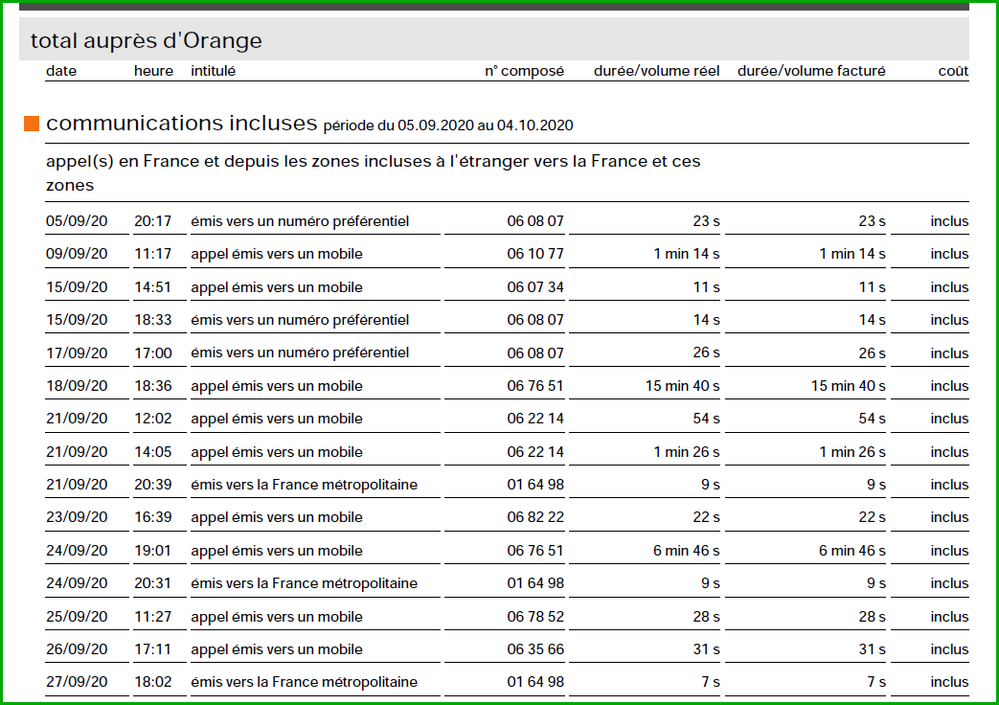Select time 14:51
Viewport: 999px width, 705px height.
point(153,287)
